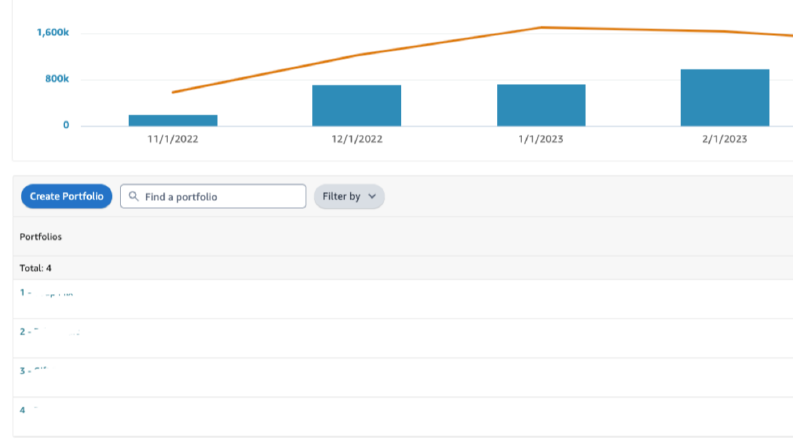793x446 pixels.
Task: Click the 1,600k axis label
Action: (53, 32)
